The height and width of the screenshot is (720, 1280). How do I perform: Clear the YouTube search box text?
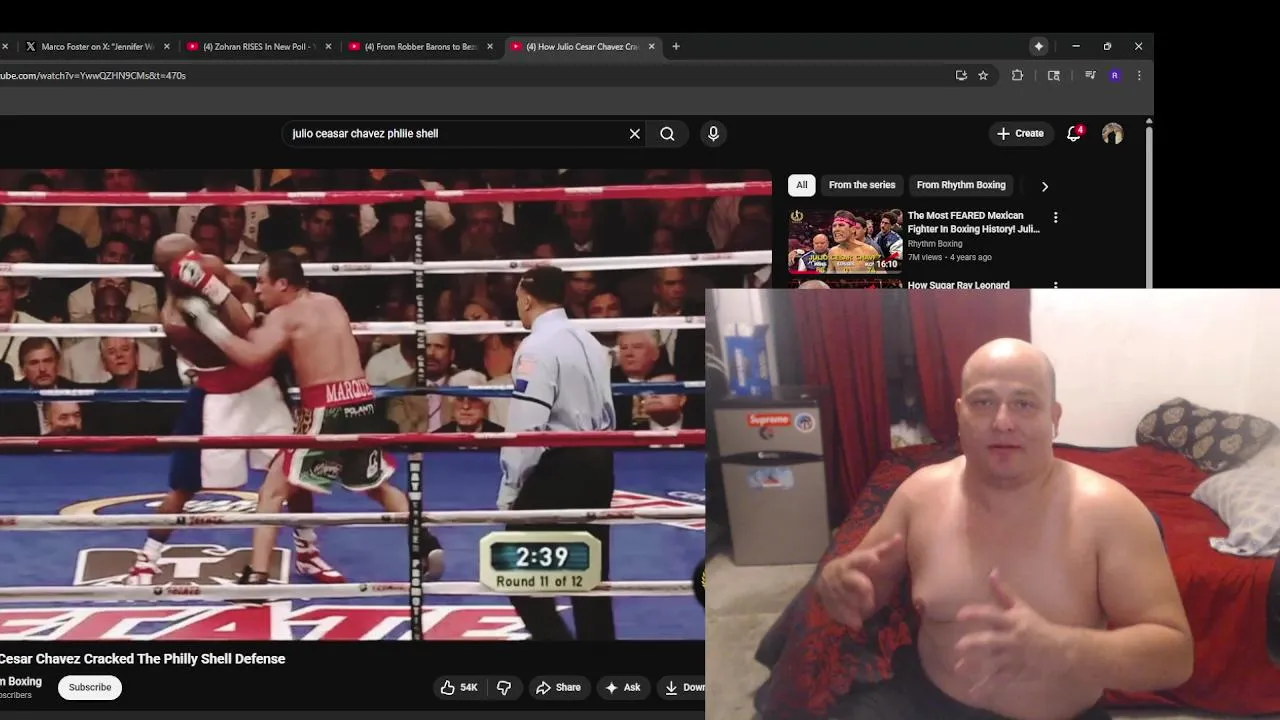pyautogui.click(x=634, y=134)
